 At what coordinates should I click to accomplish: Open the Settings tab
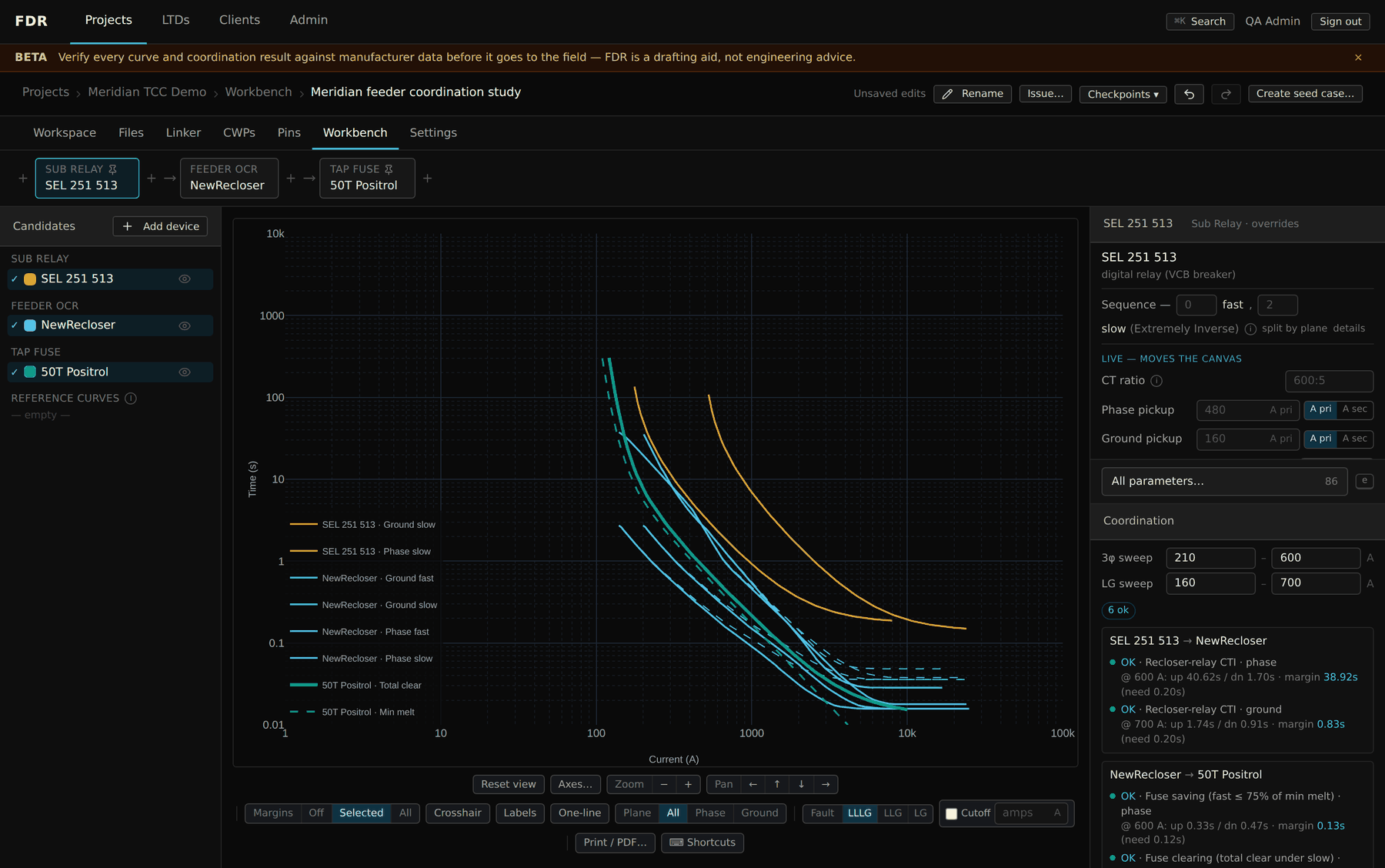[433, 133]
